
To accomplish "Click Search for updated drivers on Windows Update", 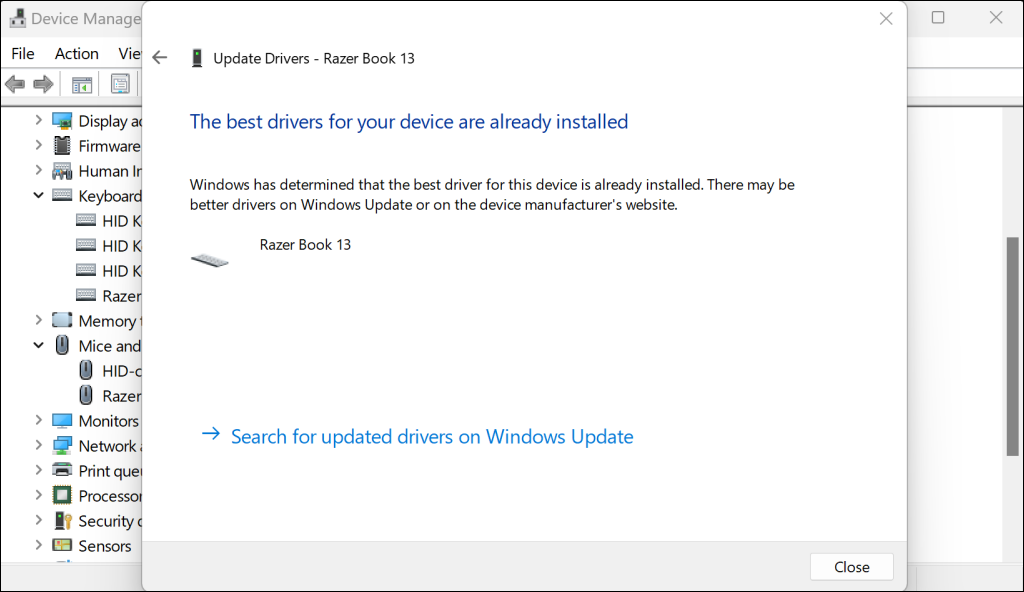I will pyautogui.click(x=431, y=437).
